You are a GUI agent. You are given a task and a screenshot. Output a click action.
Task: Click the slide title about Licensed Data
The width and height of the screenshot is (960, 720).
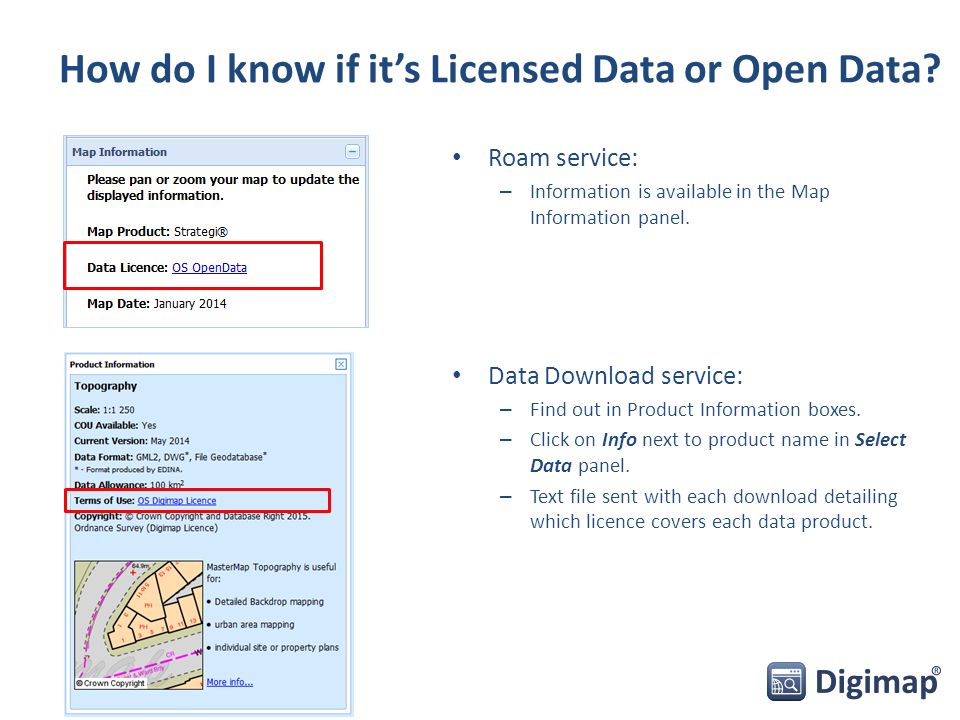[x=500, y=69]
